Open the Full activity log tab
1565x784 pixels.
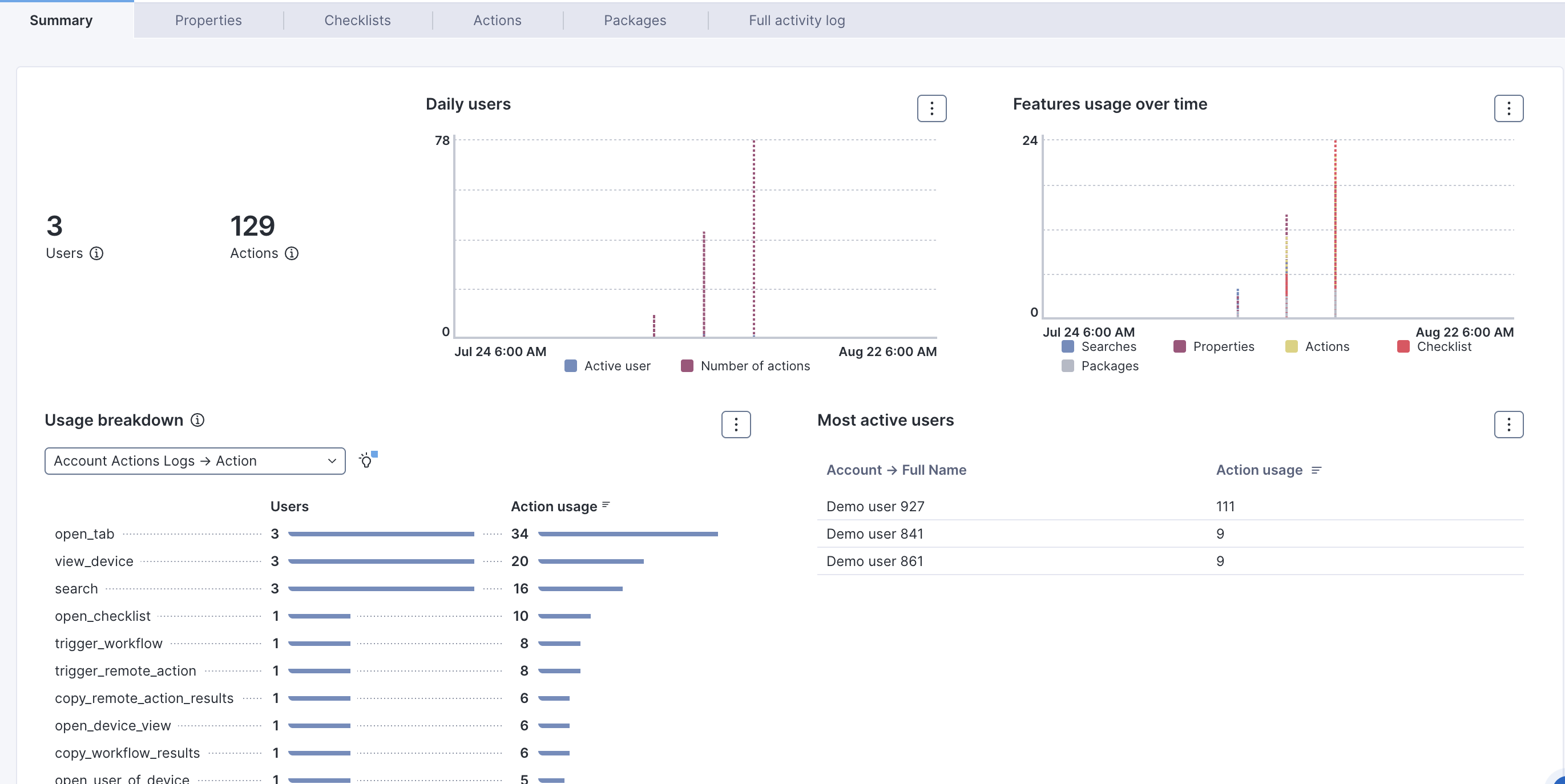tap(796, 20)
